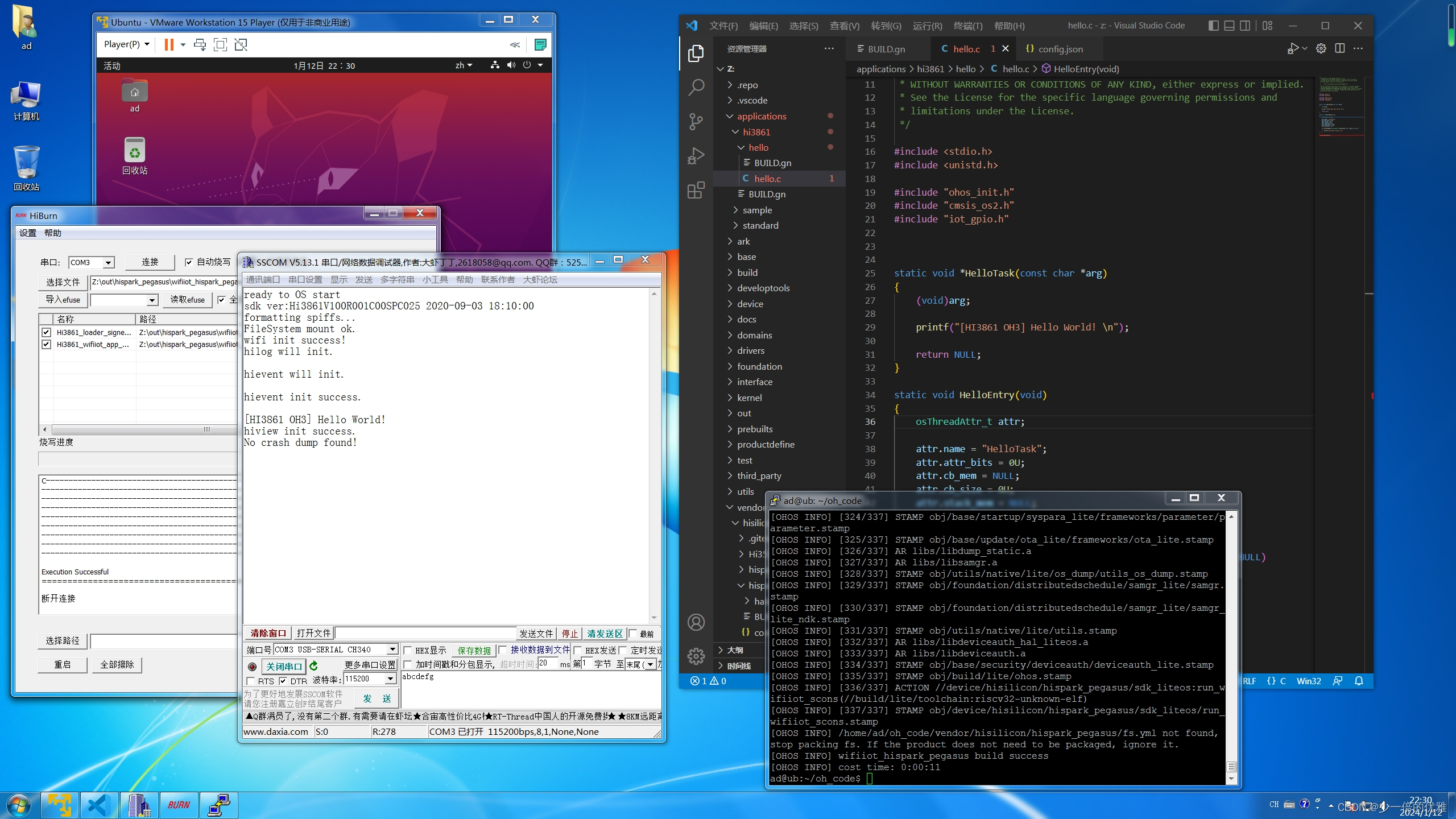
Task: Click the 清除窗口 button in SSCOM
Action: [x=268, y=633]
